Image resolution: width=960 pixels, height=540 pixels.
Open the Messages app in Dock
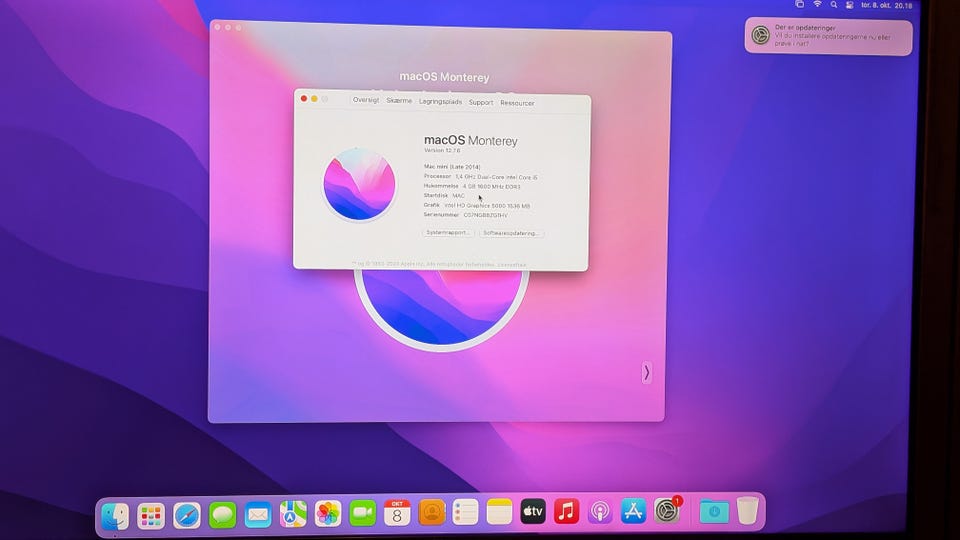(x=222, y=515)
